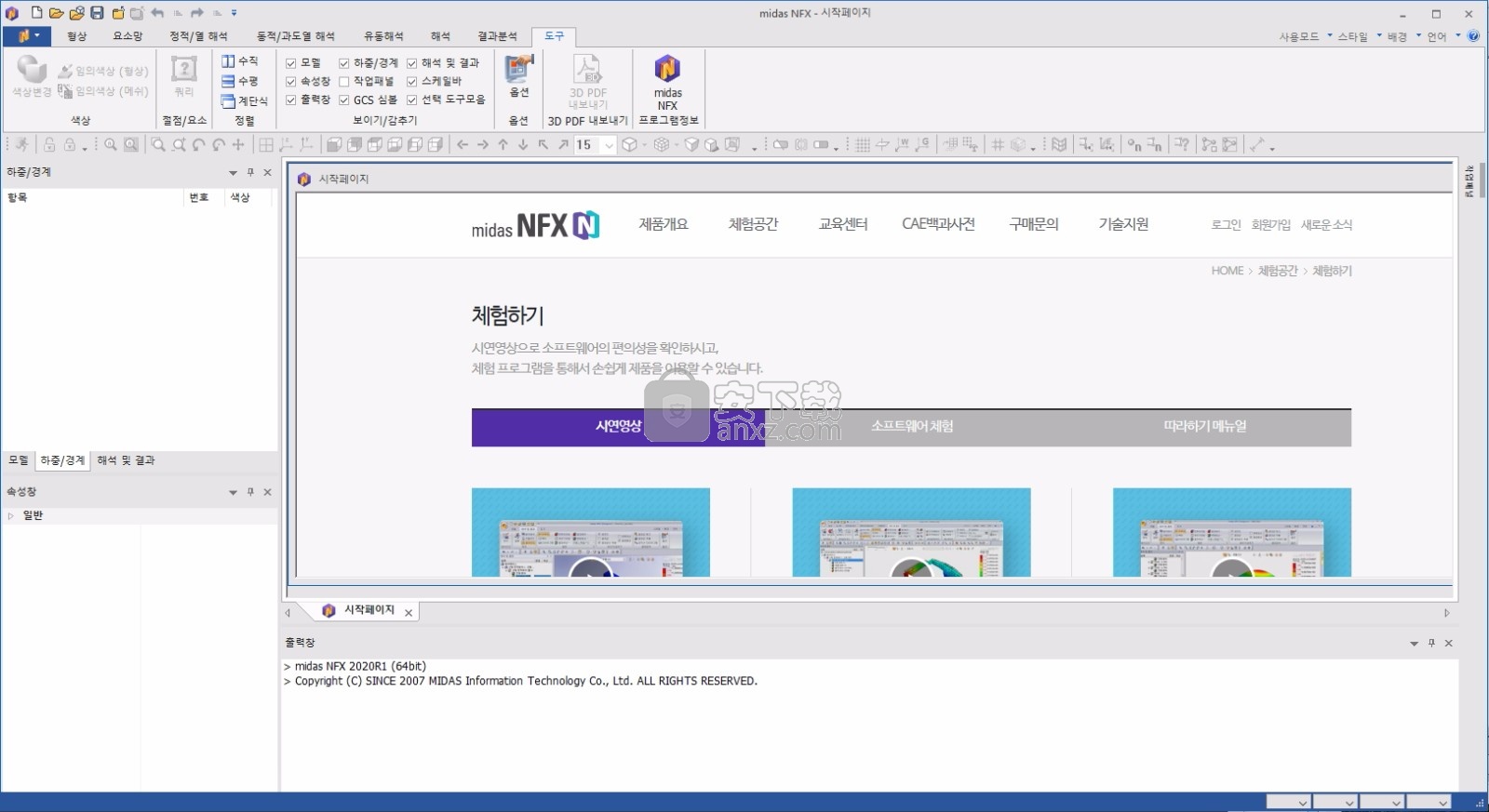The image size is (1489, 812).
Task: Open the 요소망 ribbon tab
Action: click(127, 36)
